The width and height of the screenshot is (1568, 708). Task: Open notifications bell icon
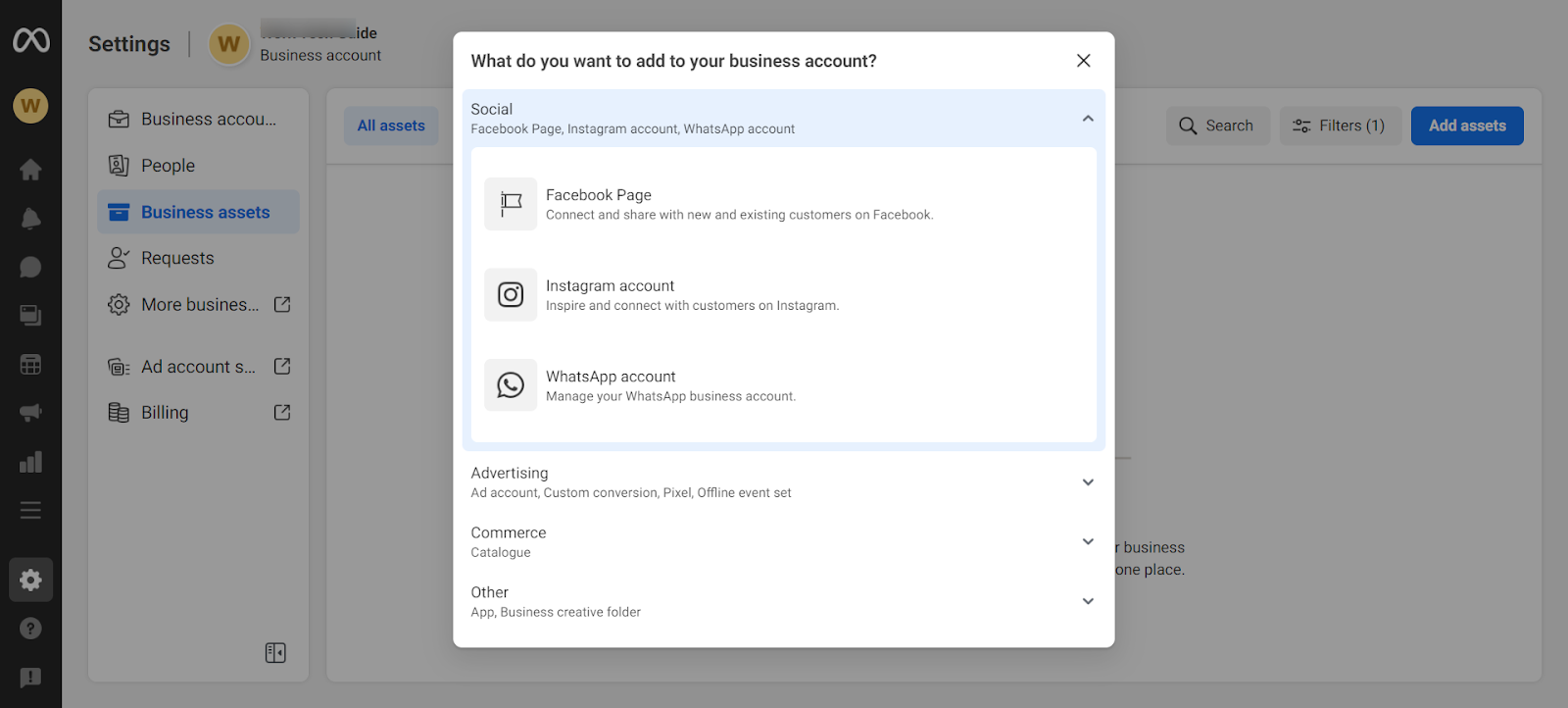click(x=30, y=218)
